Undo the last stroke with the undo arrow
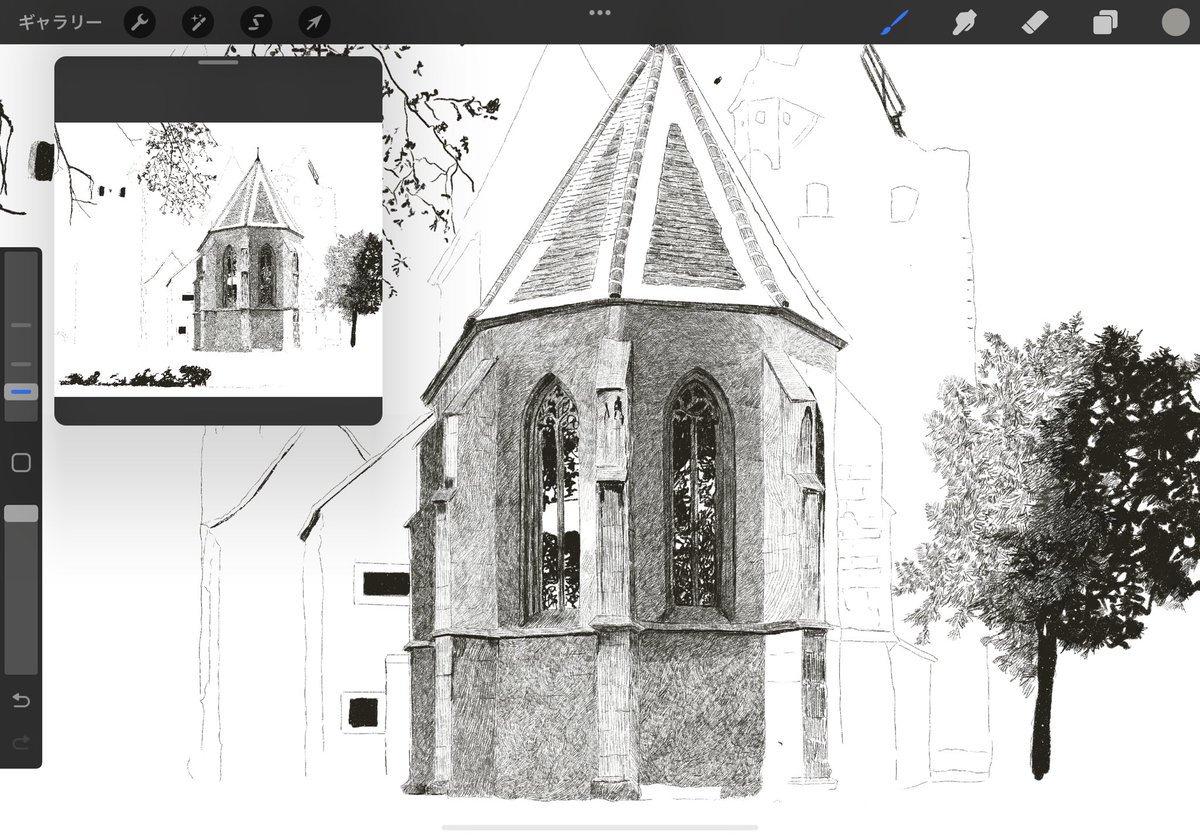 (x=21, y=700)
